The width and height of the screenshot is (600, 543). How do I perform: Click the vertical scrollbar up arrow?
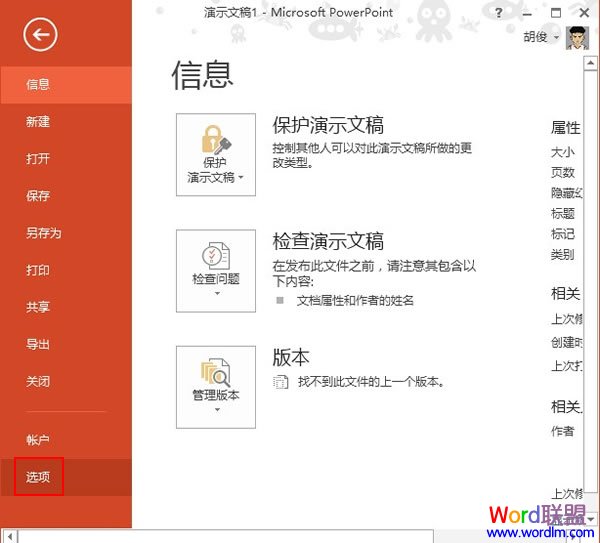click(x=590, y=63)
